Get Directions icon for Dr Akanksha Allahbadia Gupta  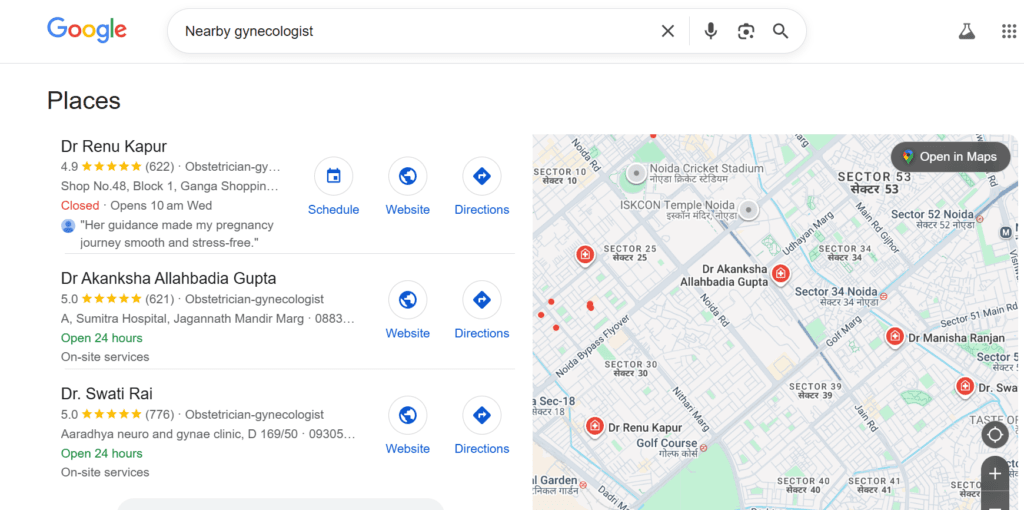[482, 300]
